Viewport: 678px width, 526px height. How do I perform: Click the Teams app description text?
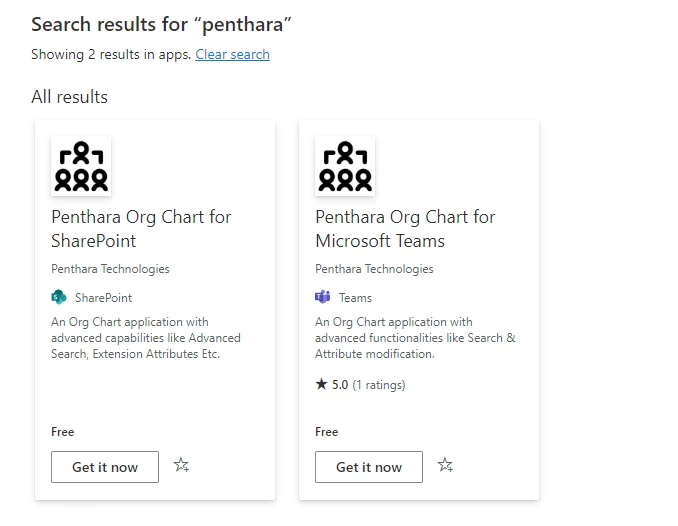point(415,338)
